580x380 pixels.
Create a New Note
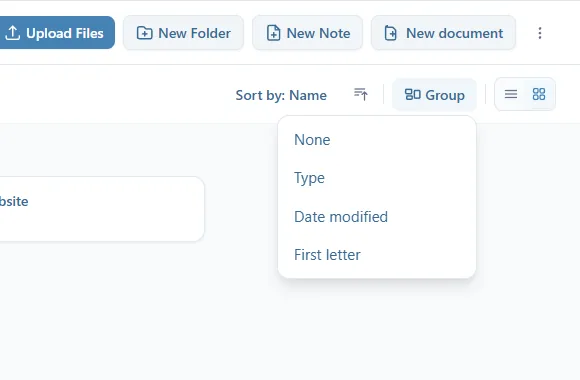307,33
